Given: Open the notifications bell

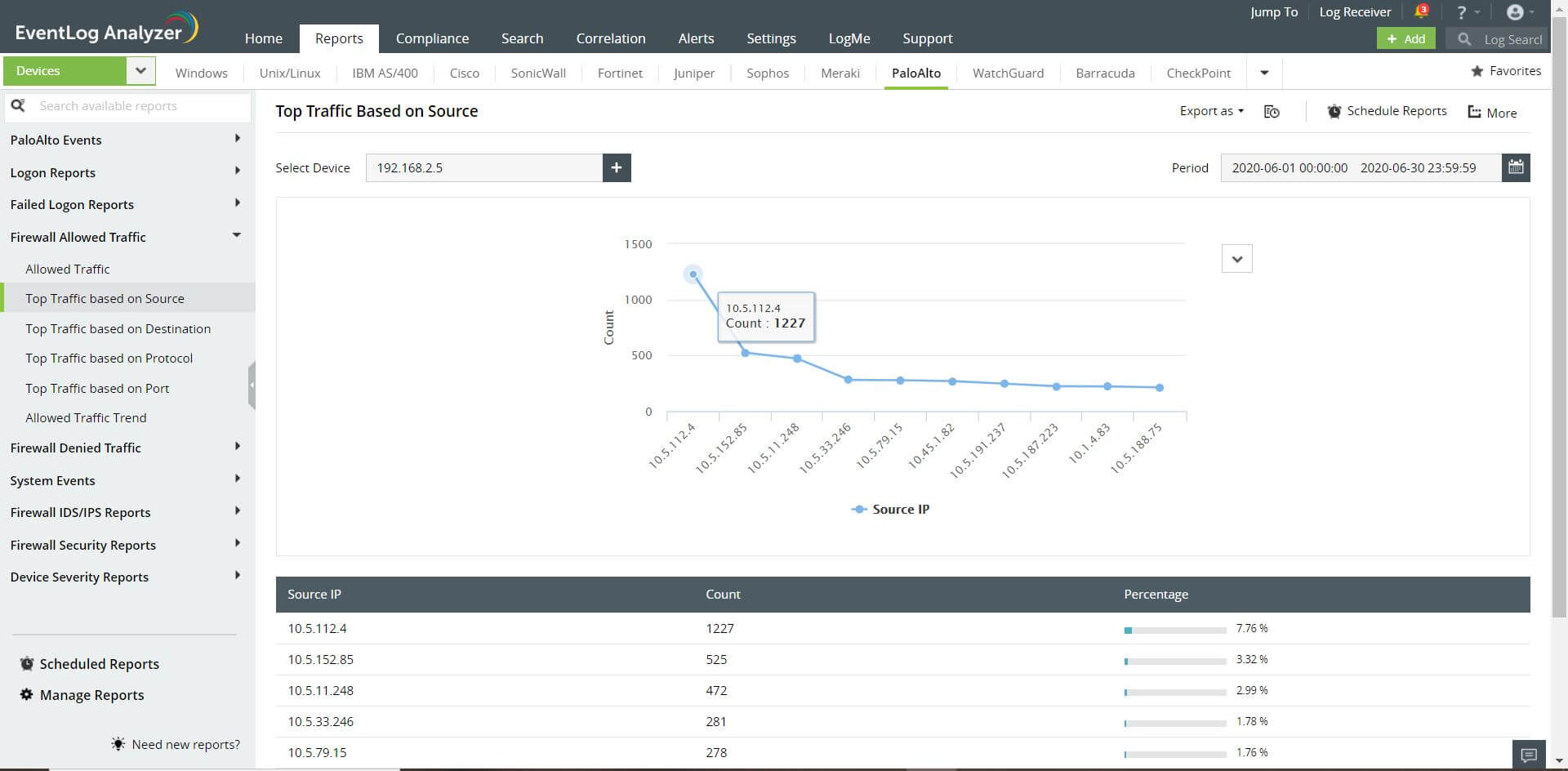Looking at the screenshot, I should [1421, 11].
